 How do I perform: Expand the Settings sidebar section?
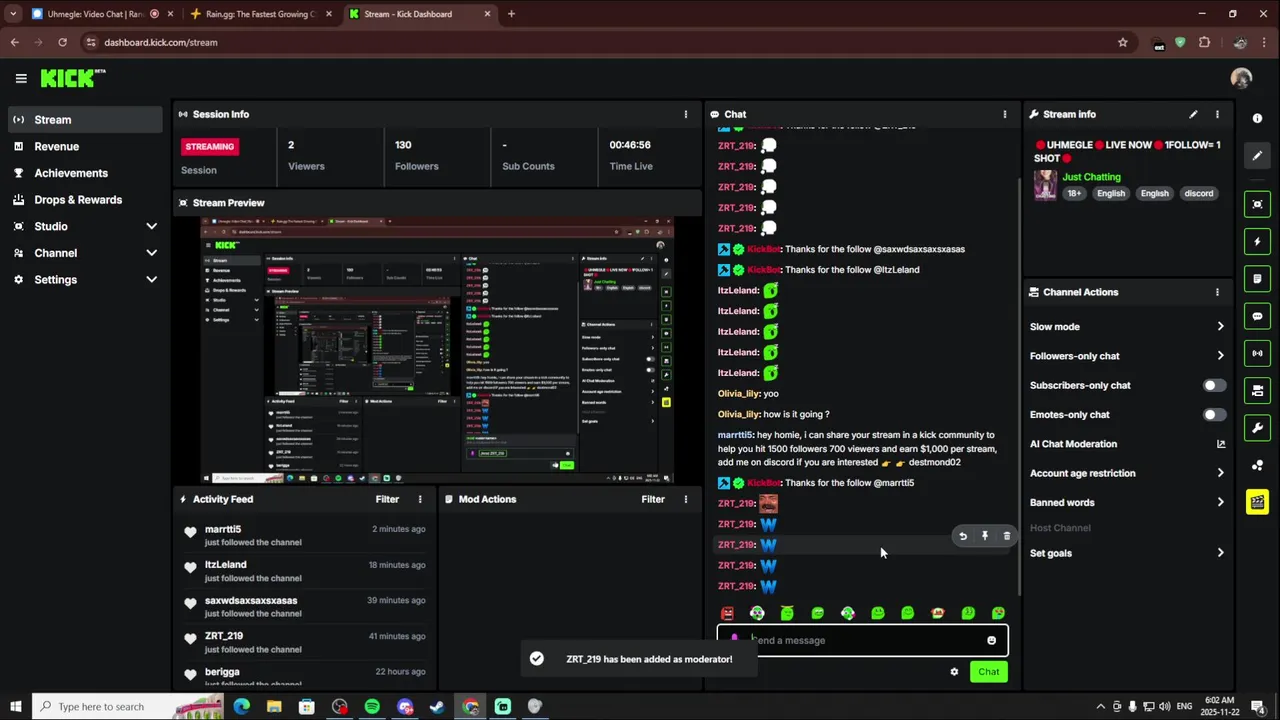coord(151,280)
